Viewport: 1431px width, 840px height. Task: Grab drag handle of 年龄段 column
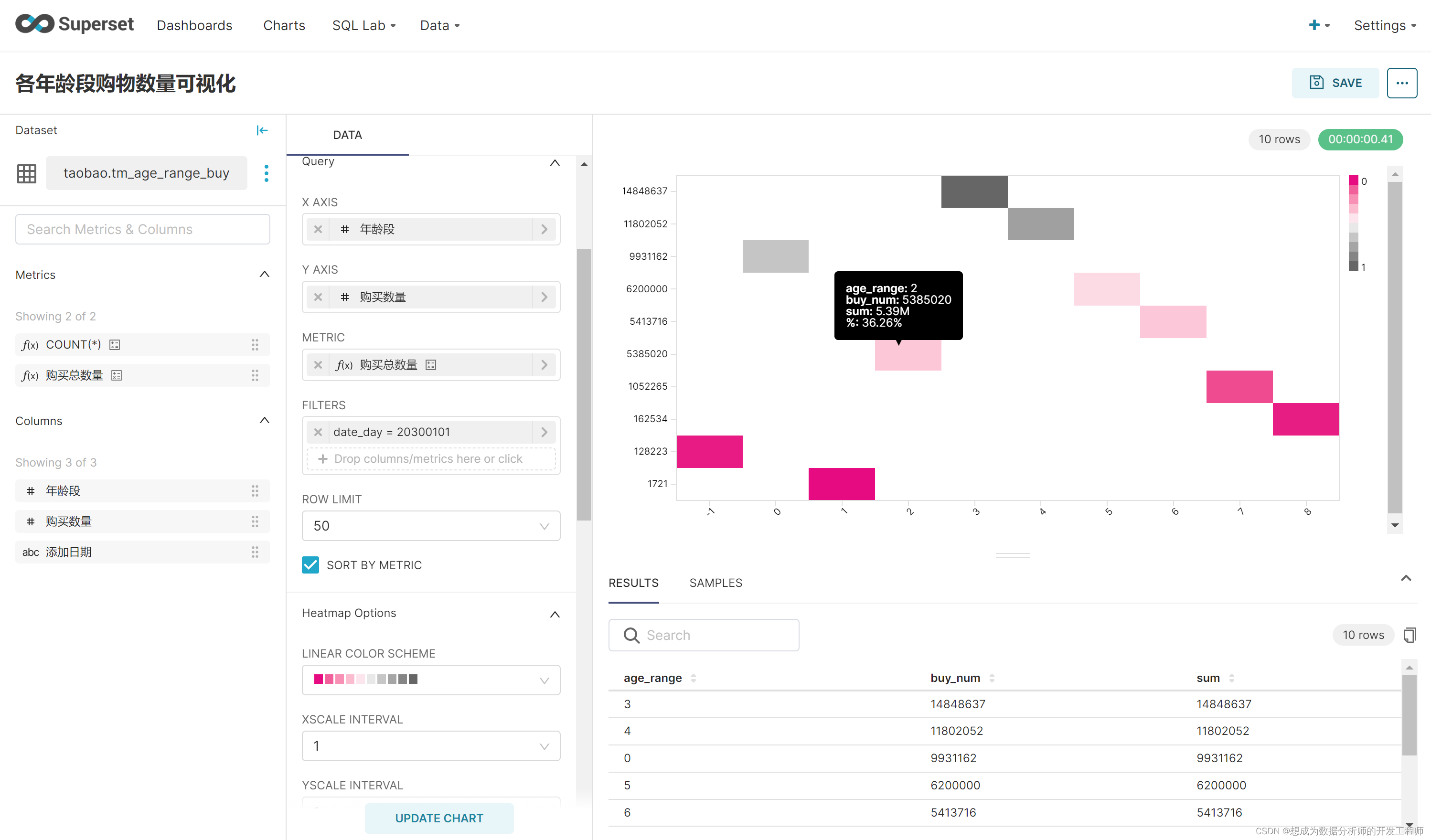[255, 491]
